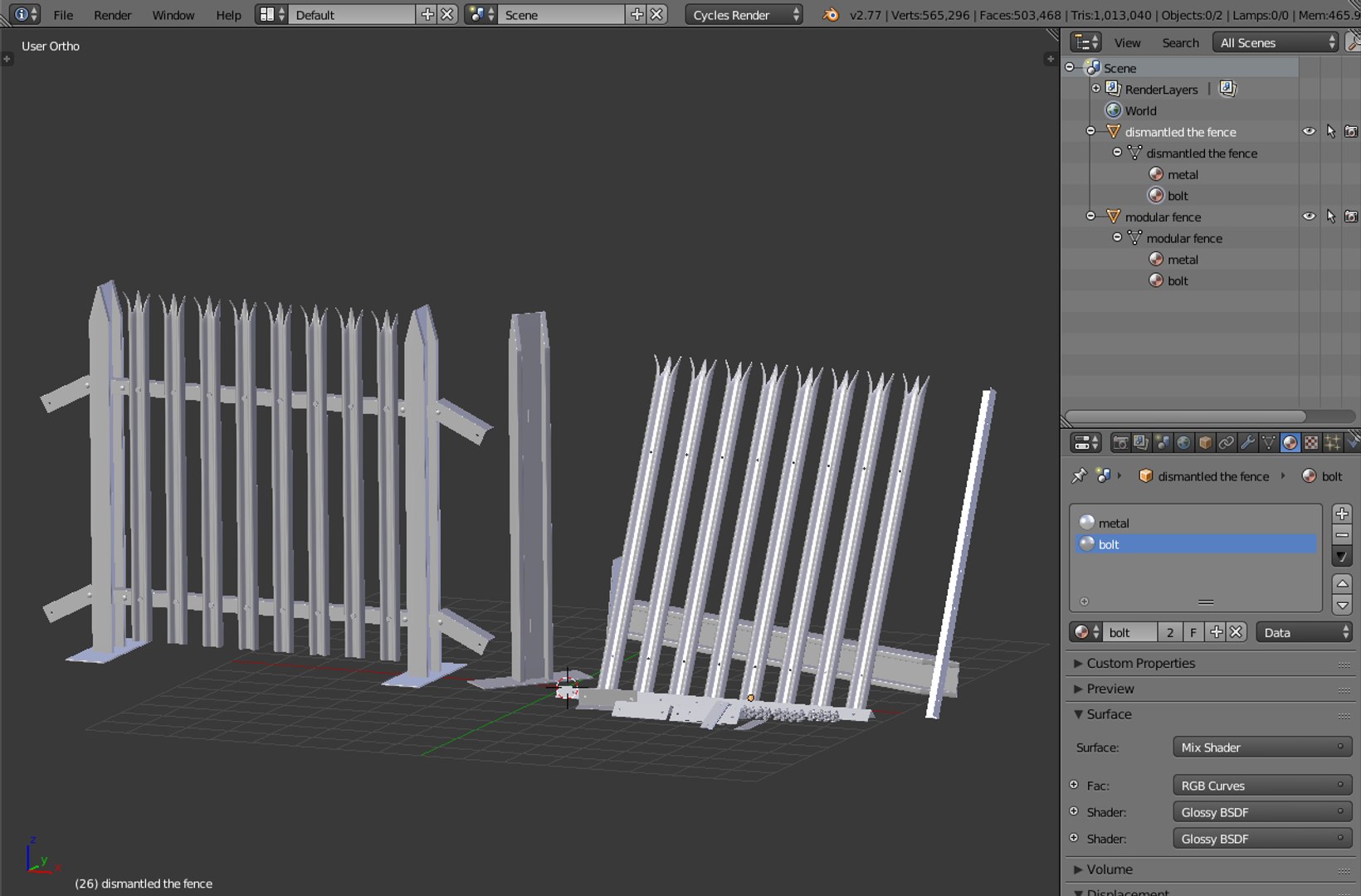
Task: Open the Render properties camera tab
Action: pos(1120,443)
